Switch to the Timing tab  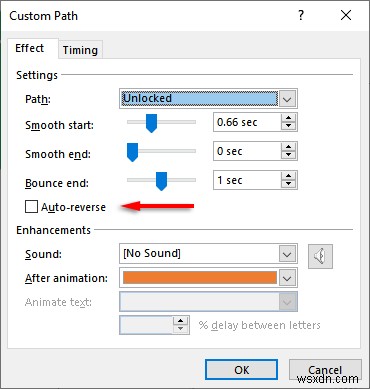[80, 50]
